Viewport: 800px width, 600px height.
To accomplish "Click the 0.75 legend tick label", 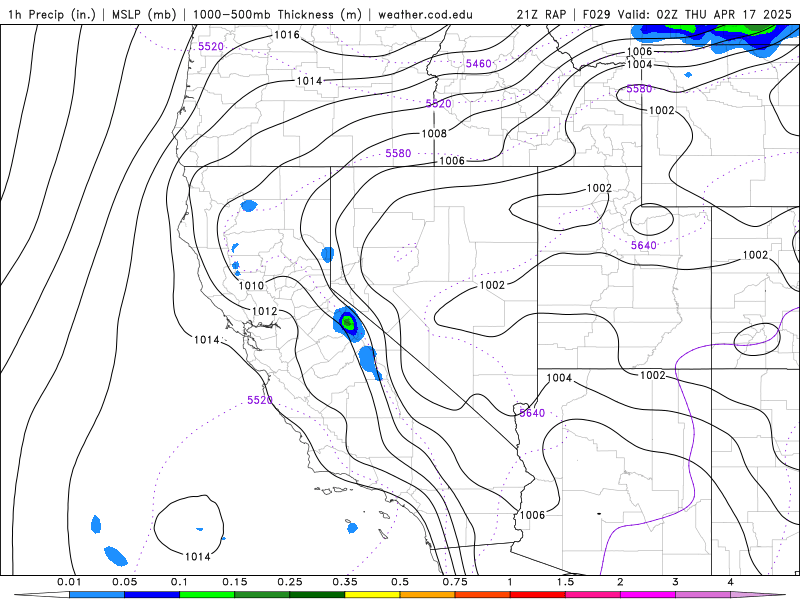I will coord(455,582).
